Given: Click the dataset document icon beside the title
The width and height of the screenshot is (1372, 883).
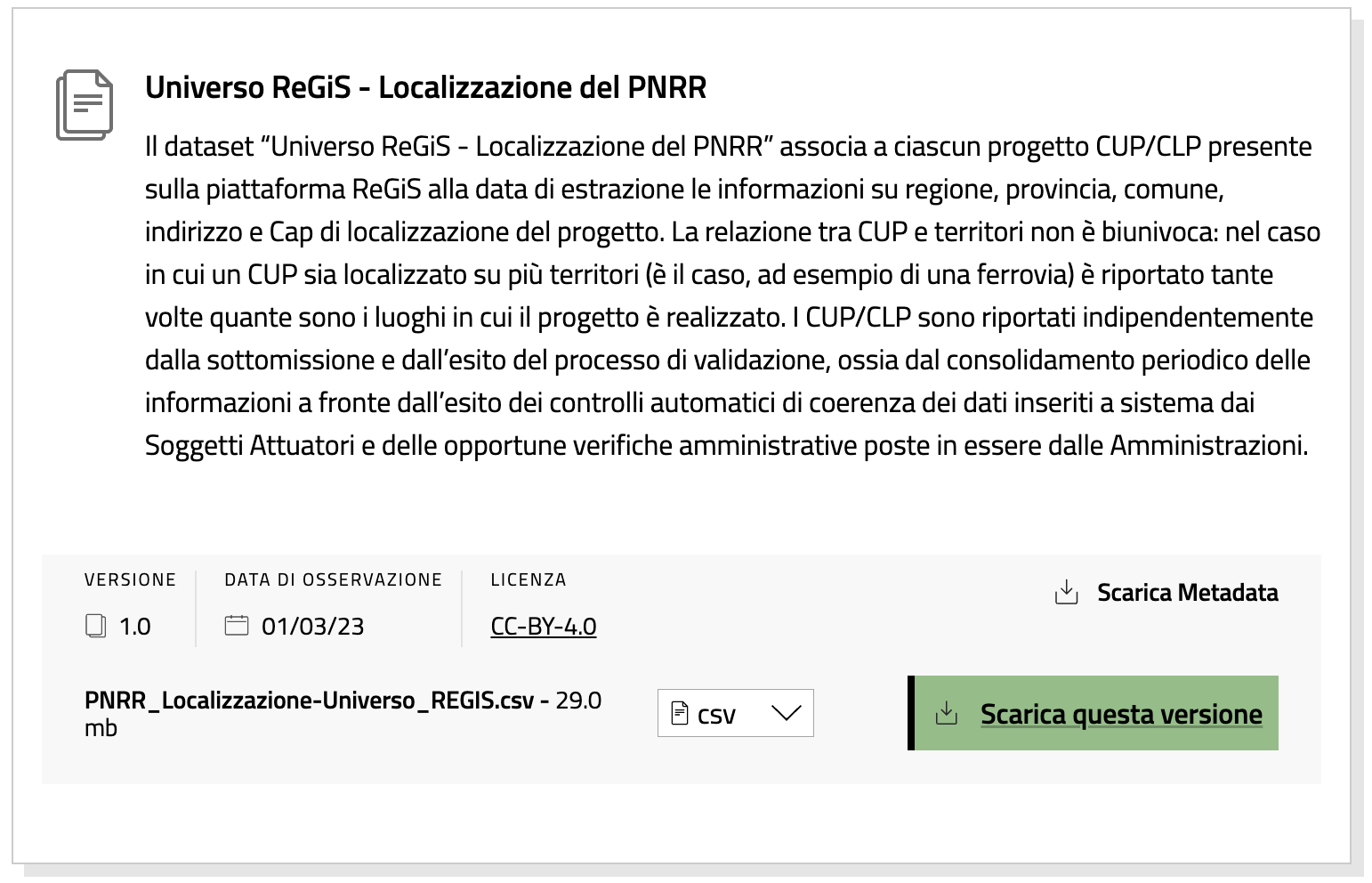Looking at the screenshot, I should point(85,105).
